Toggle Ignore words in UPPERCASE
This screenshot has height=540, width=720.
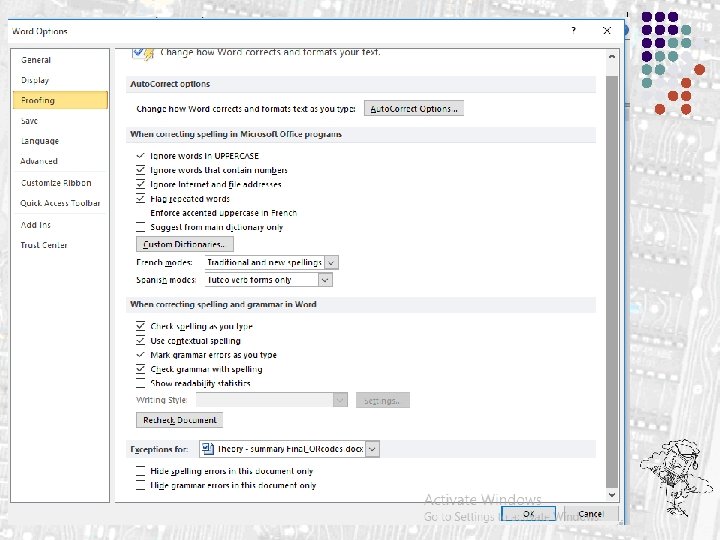tap(141, 156)
